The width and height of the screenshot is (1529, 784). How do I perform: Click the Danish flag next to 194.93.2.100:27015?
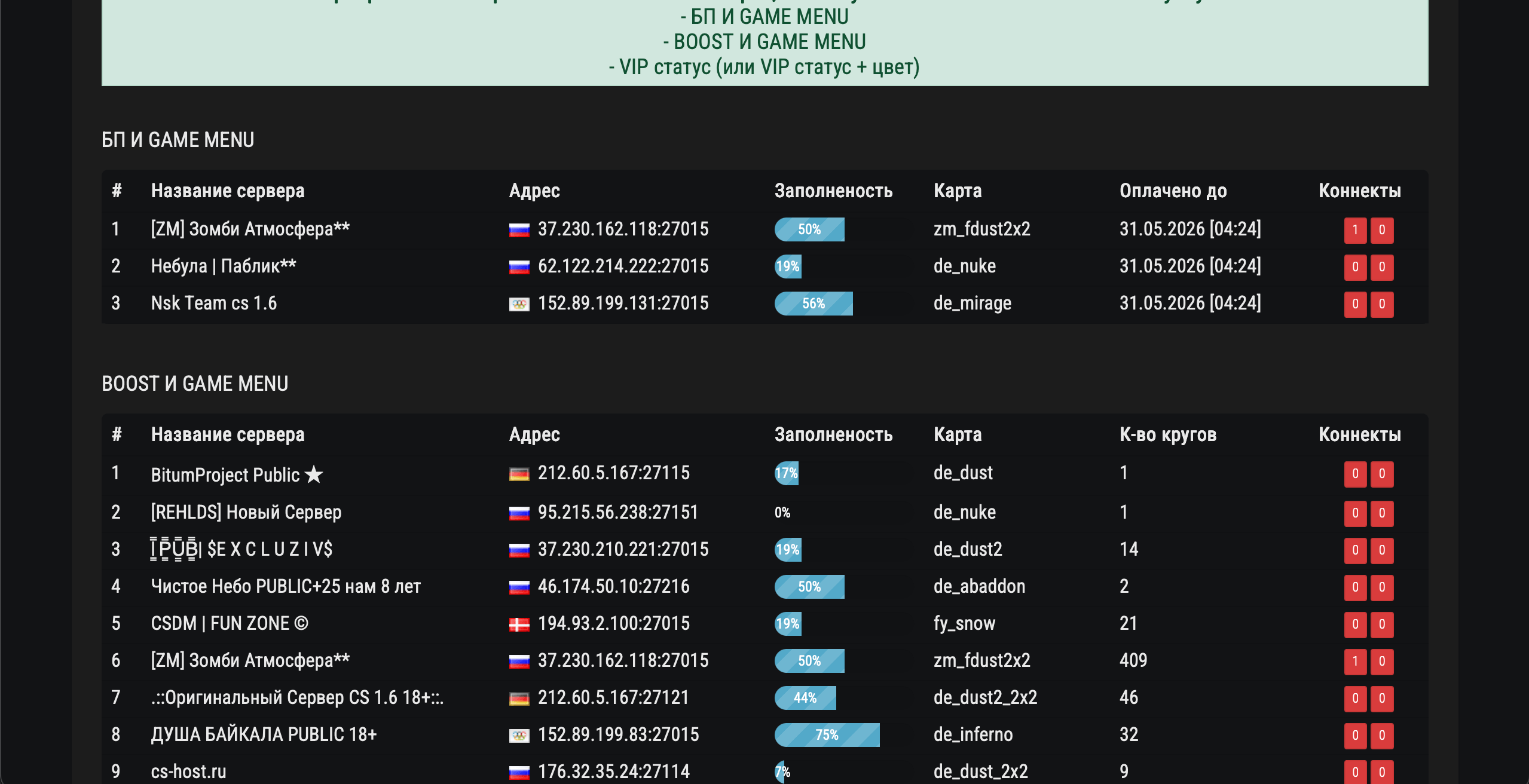click(519, 625)
